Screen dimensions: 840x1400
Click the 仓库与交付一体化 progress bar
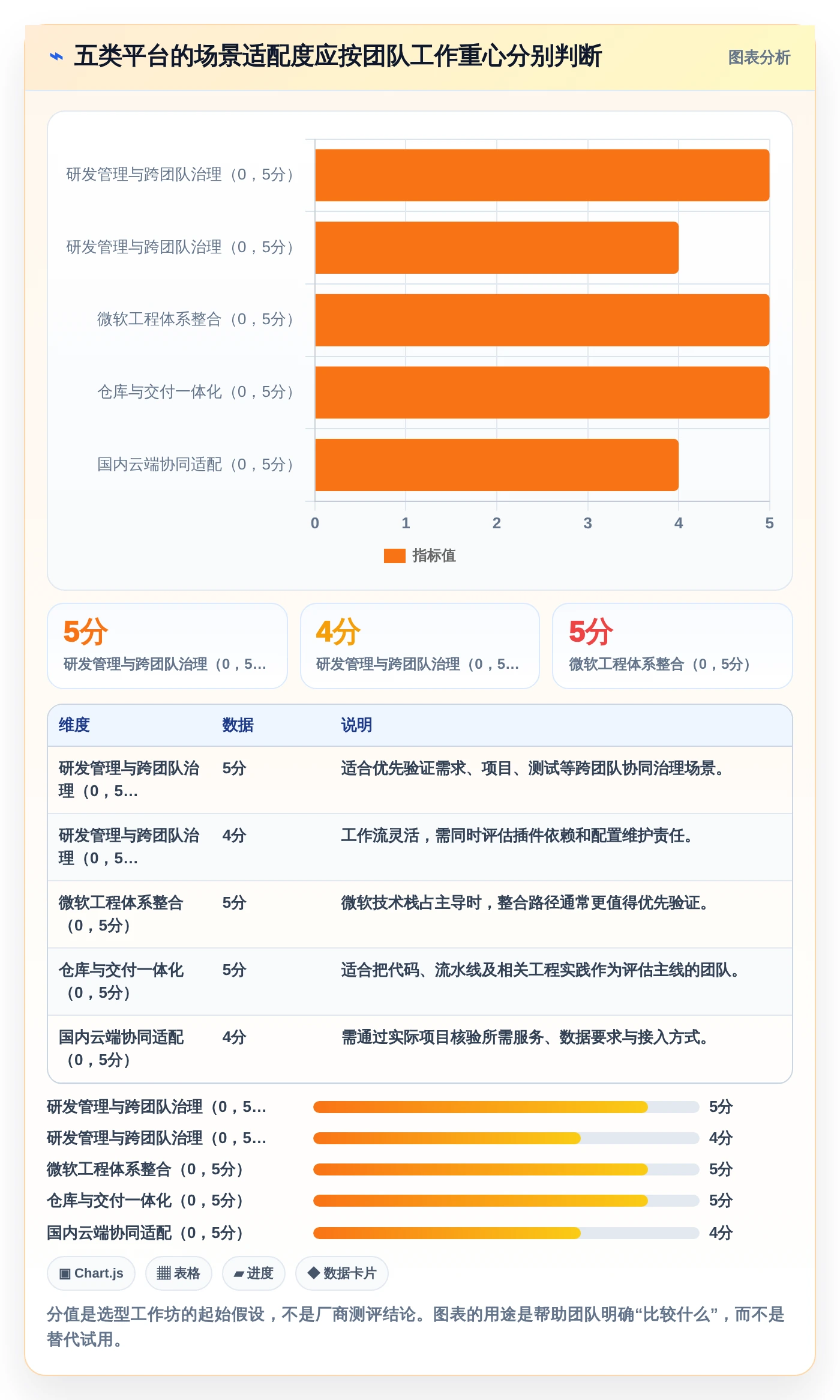click(x=506, y=1201)
